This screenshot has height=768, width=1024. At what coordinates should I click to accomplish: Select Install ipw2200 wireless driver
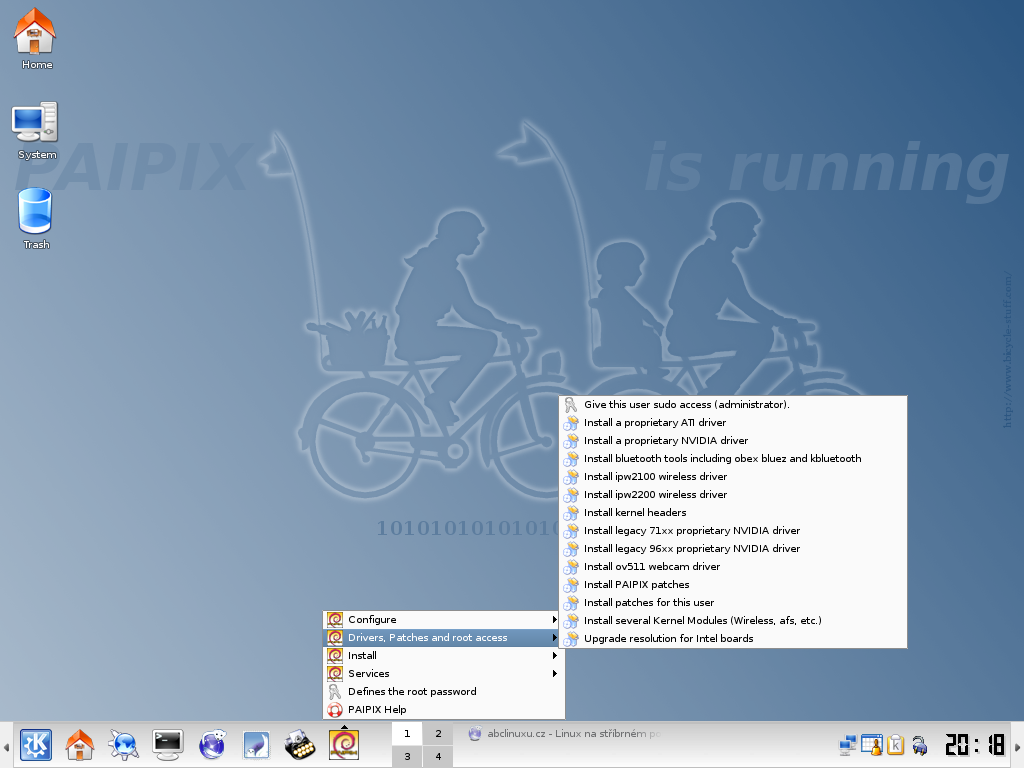click(733, 494)
